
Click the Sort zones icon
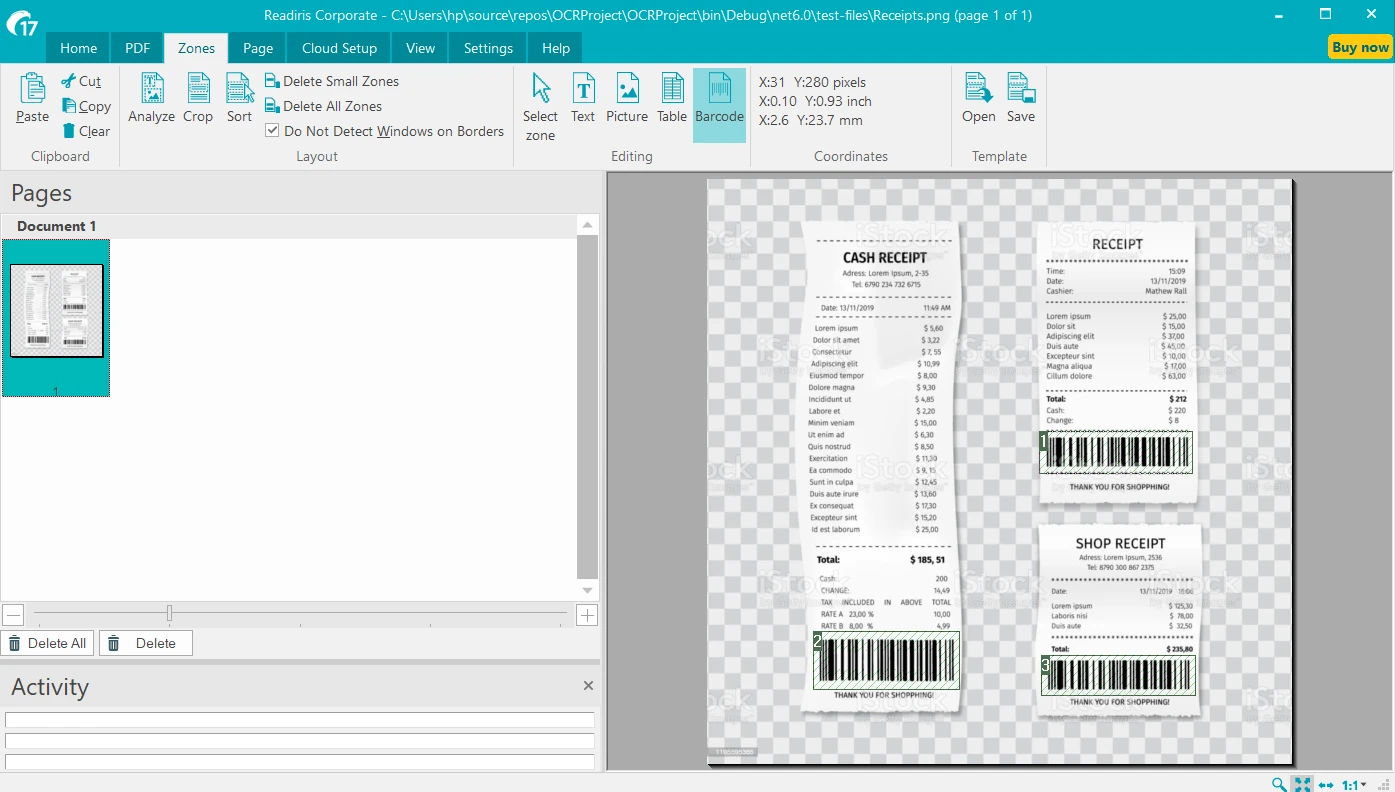[239, 99]
